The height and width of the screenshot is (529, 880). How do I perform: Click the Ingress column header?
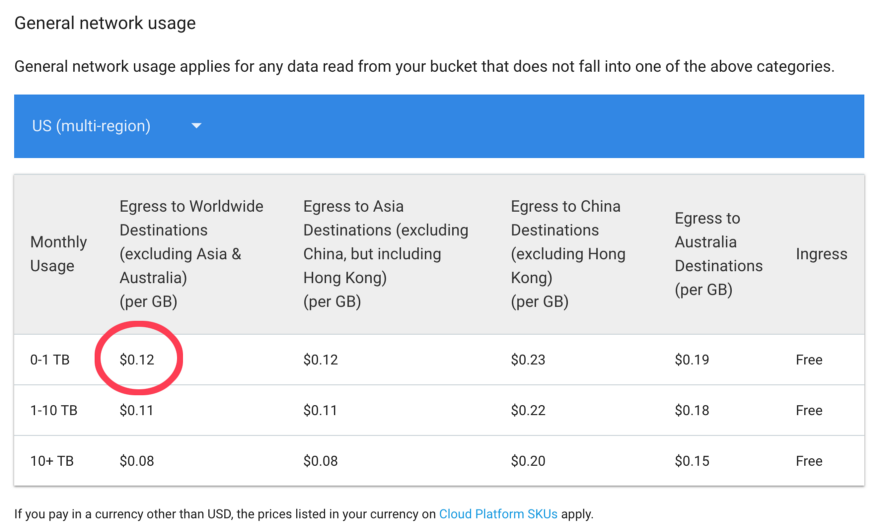tap(821, 254)
